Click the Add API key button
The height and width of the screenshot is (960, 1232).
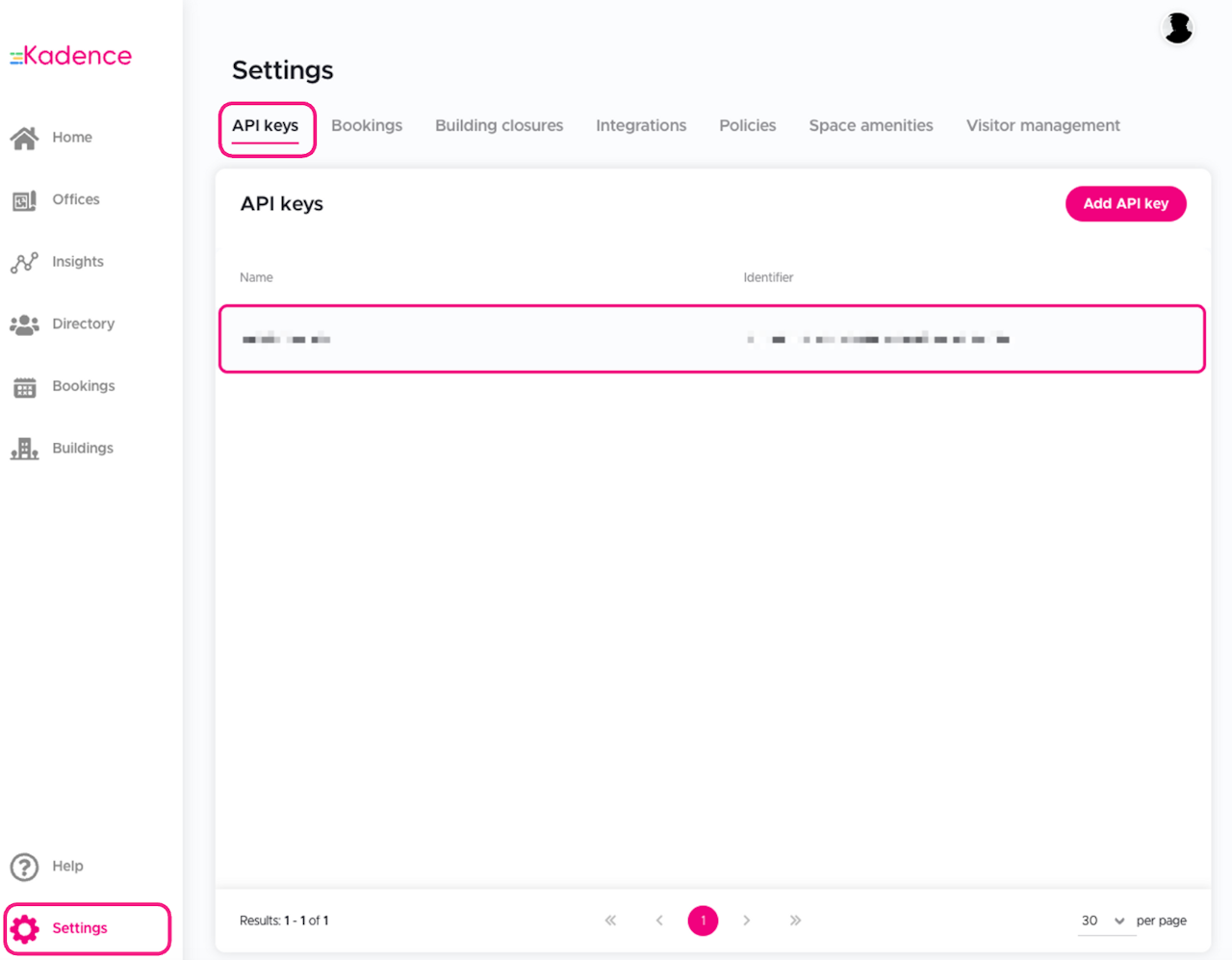[1125, 204]
